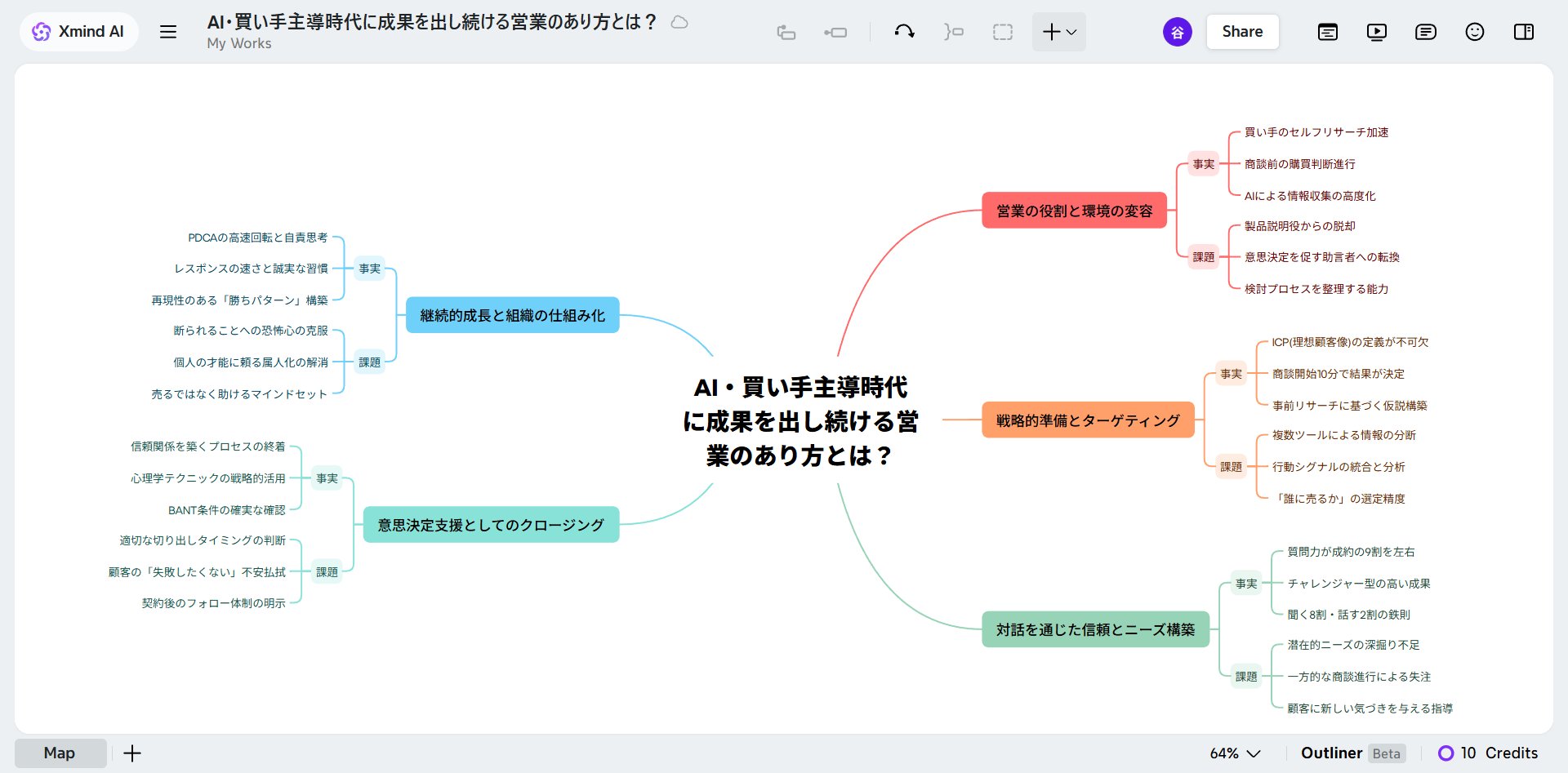Click subtopic 顧客に新しい気づきを与える指導

(x=1370, y=709)
